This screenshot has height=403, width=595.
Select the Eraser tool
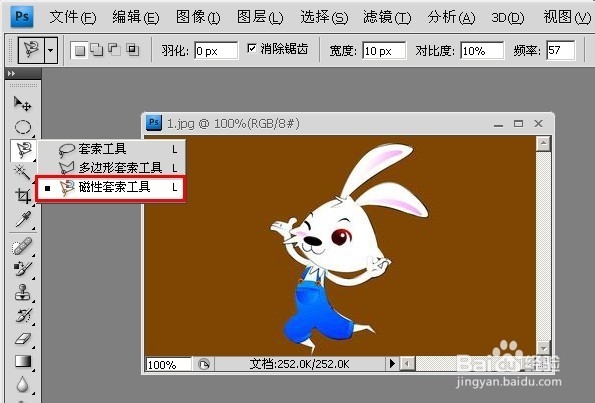[x=22, y=338]
